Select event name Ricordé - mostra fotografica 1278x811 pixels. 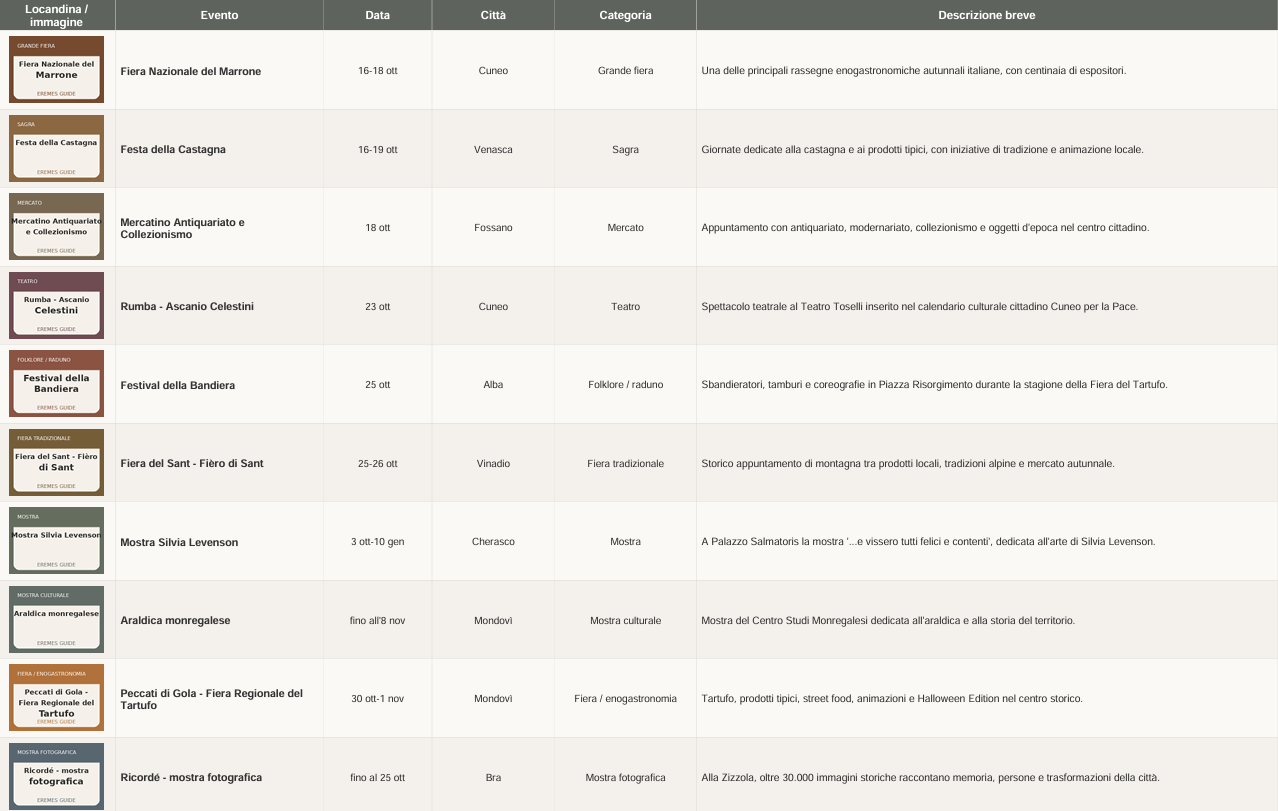pos(191,778)
